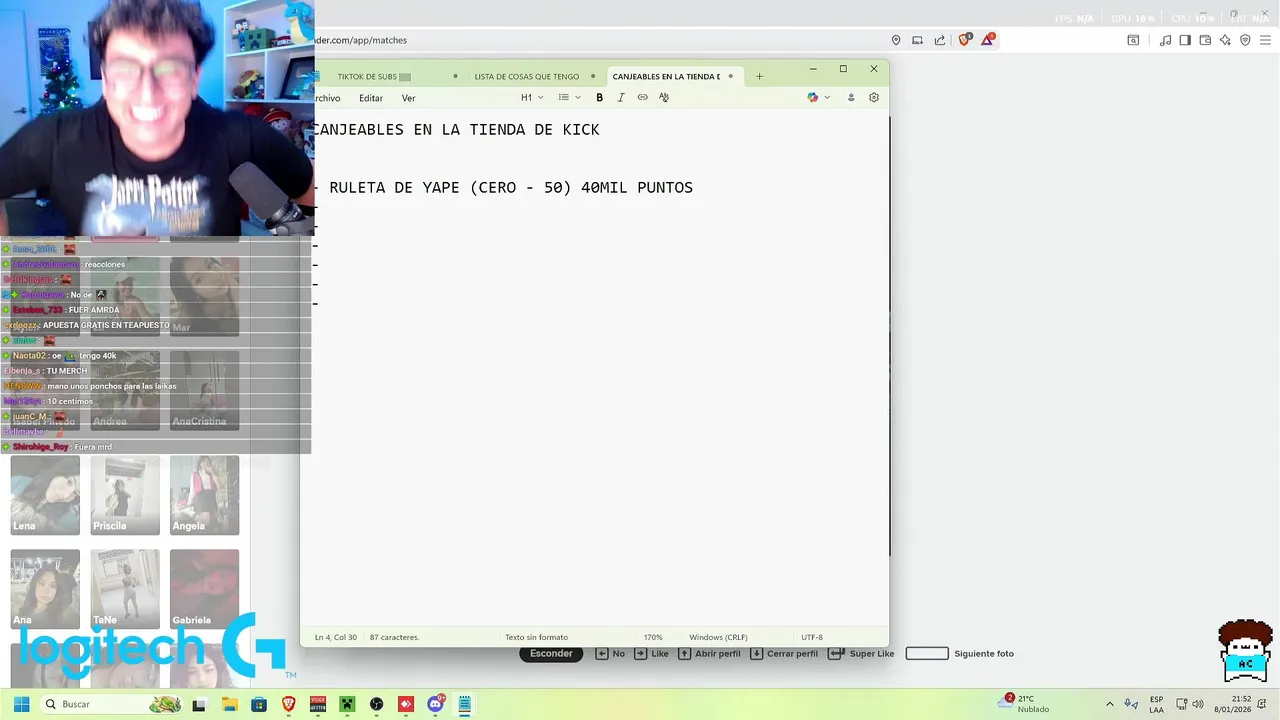Viewport: 1280px width, 720px height.
Task: Click the Cerrar perfil shortcut hint
Action: click(784, 654)
